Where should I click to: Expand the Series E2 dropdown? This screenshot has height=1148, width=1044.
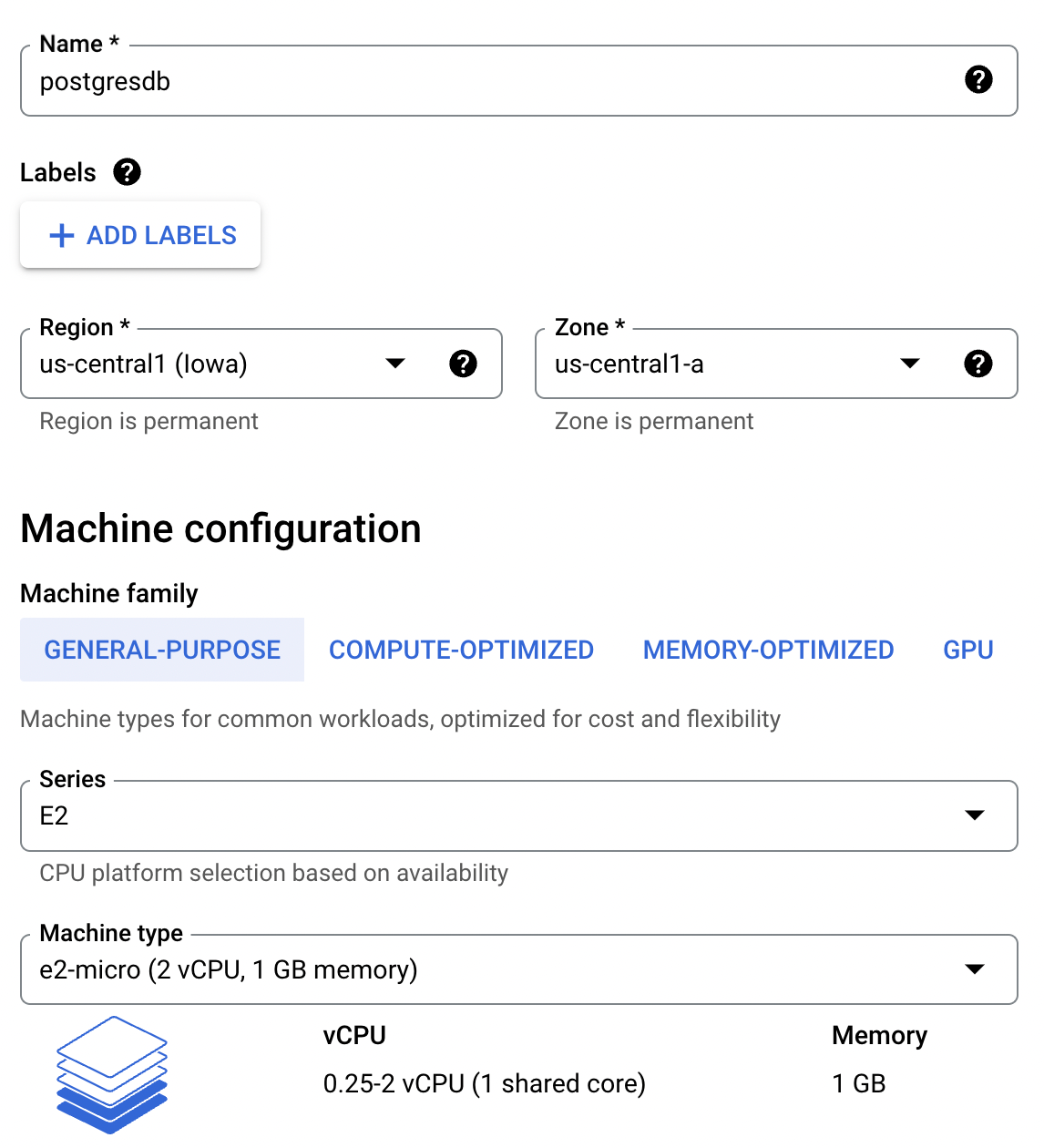click(519, 815)
